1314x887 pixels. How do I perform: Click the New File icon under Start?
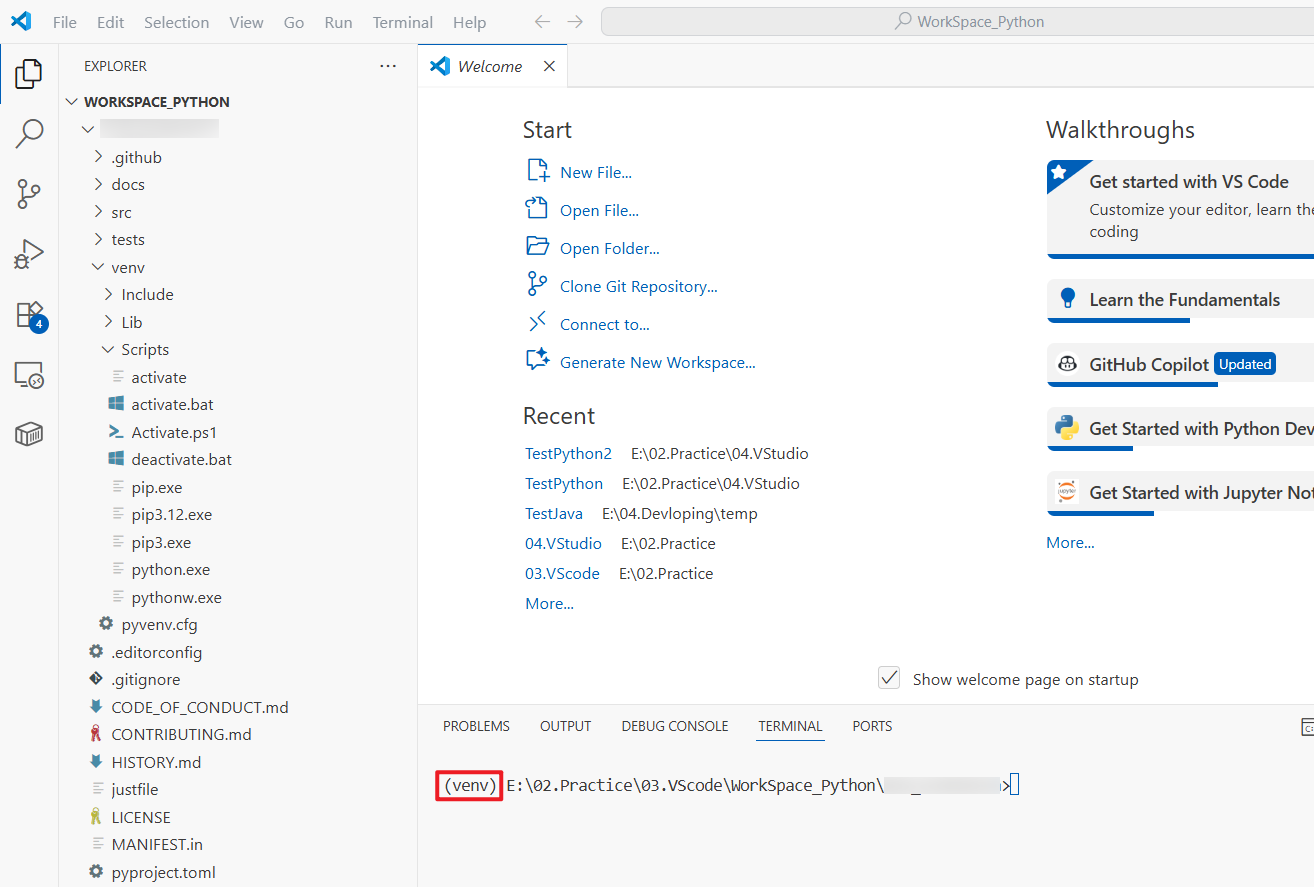click(x=538, y=171)
